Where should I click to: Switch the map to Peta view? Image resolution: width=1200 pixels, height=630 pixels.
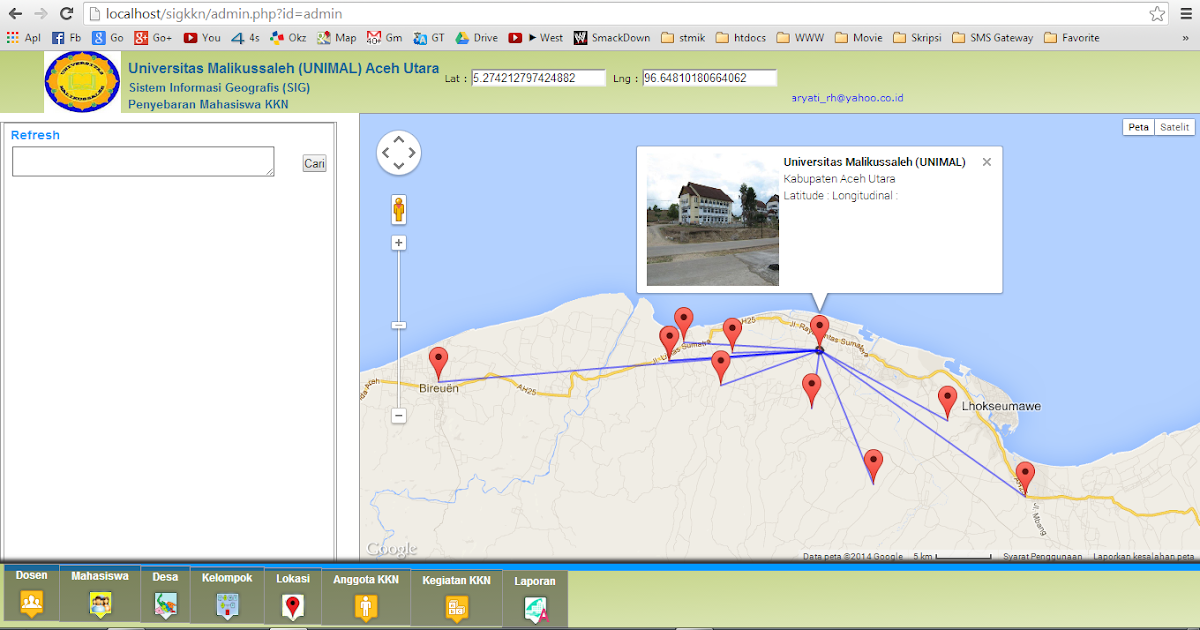tap(1137, 127)
